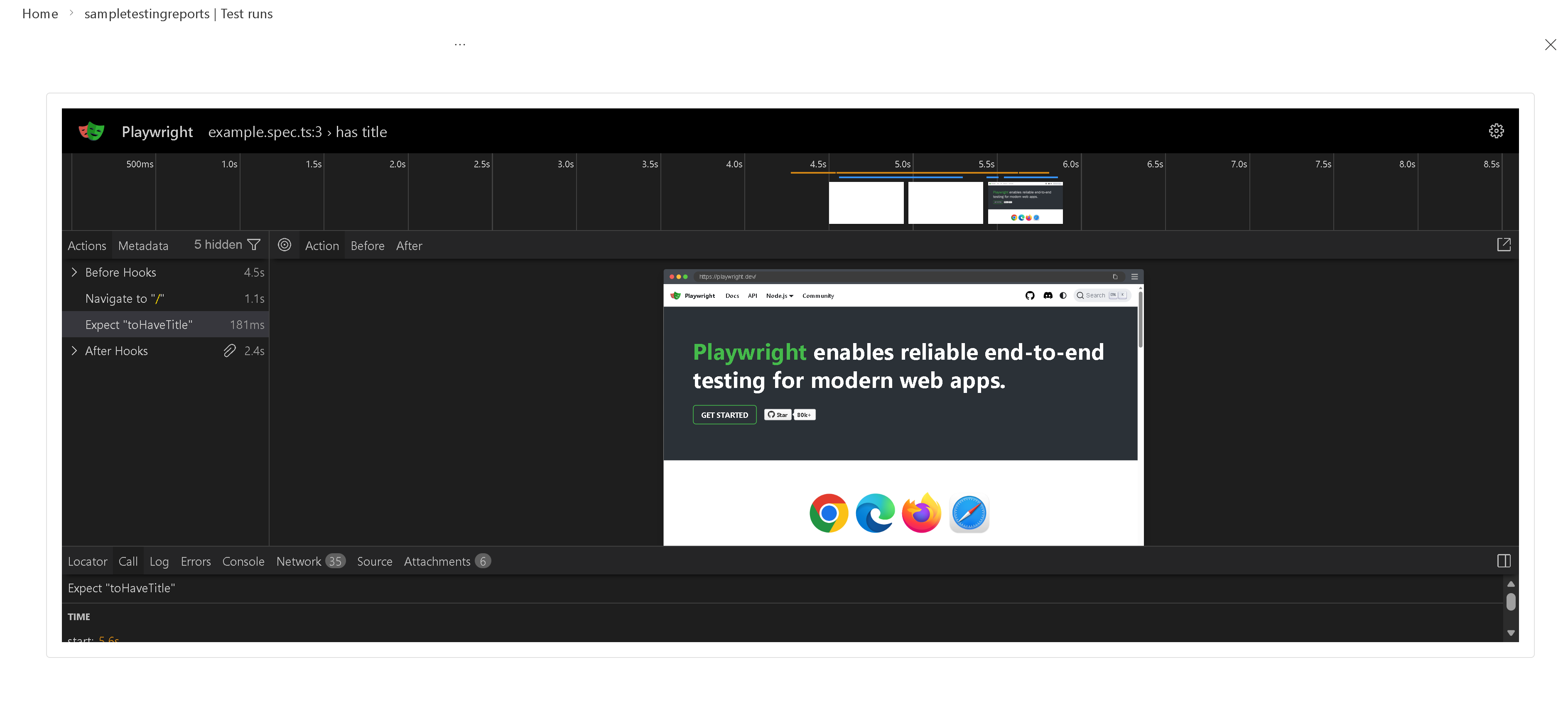Open the trace viewer settings gear
This screenshot has width=1568, height=709.
click(1497, 130)
